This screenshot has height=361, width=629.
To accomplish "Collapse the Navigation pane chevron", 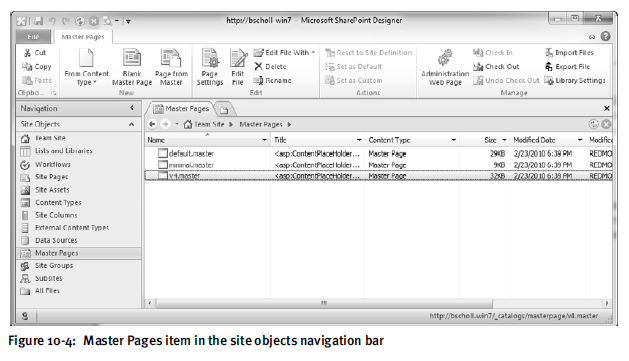I will (132, 108).
